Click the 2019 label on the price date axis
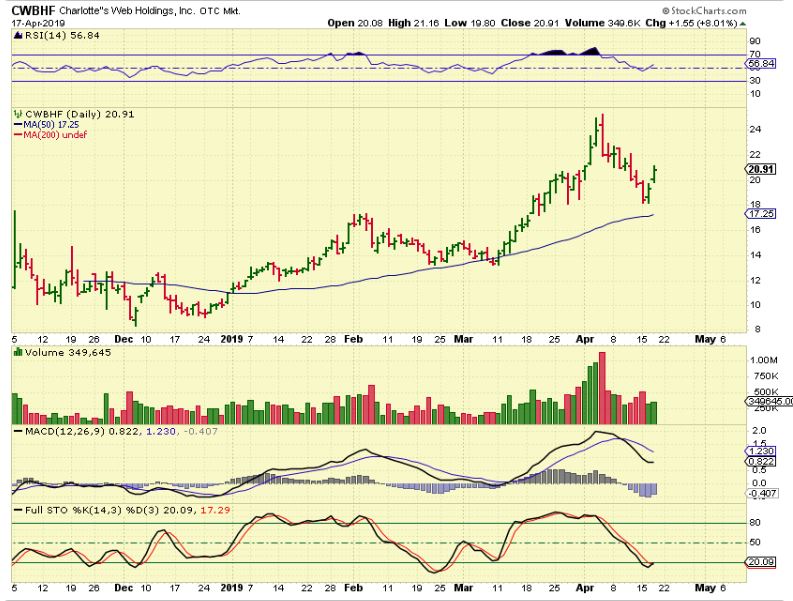 coord(232,339)
